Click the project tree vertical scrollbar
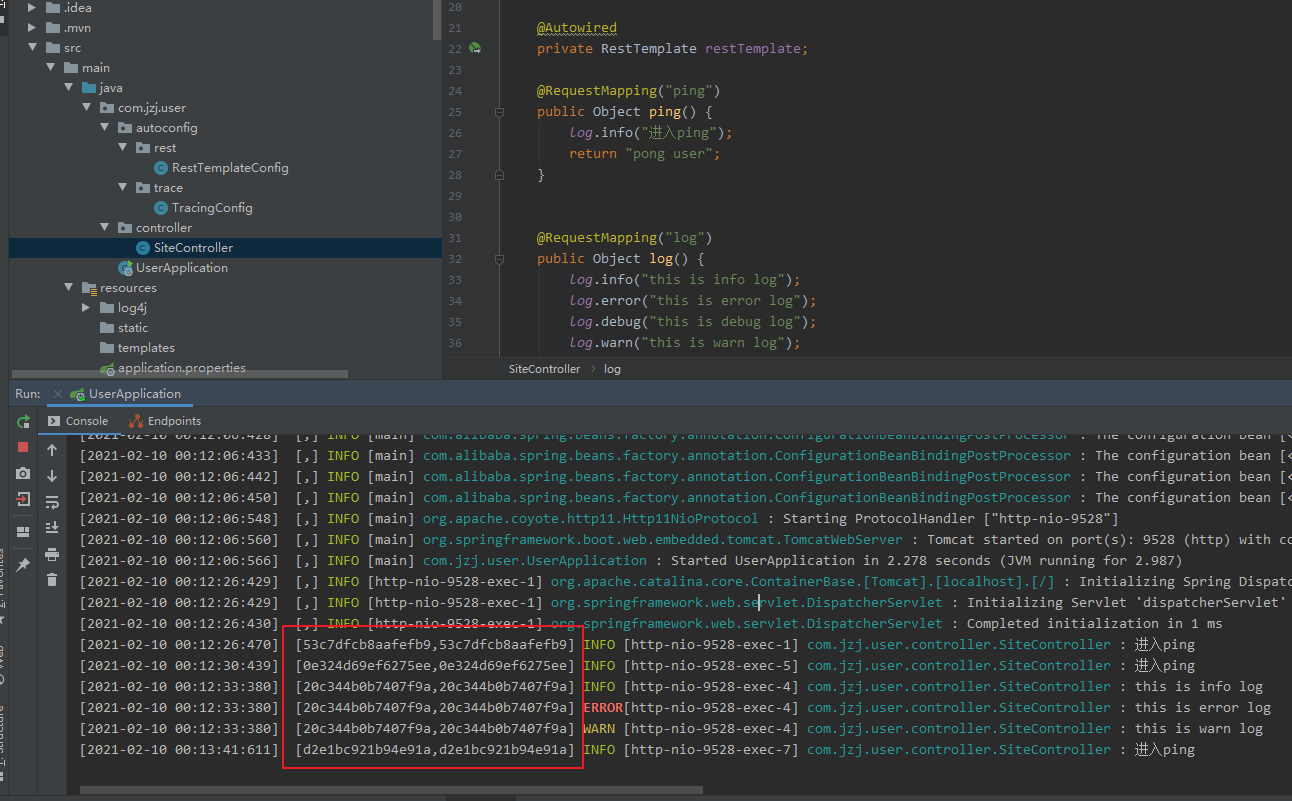 (x=437, y=20)
